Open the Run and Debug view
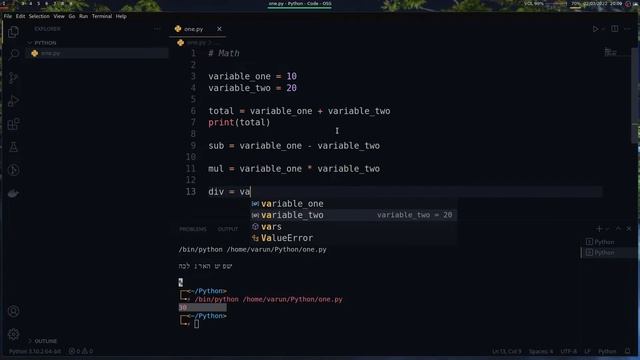This screenshot has height=360, width=640. click(13, 101)
